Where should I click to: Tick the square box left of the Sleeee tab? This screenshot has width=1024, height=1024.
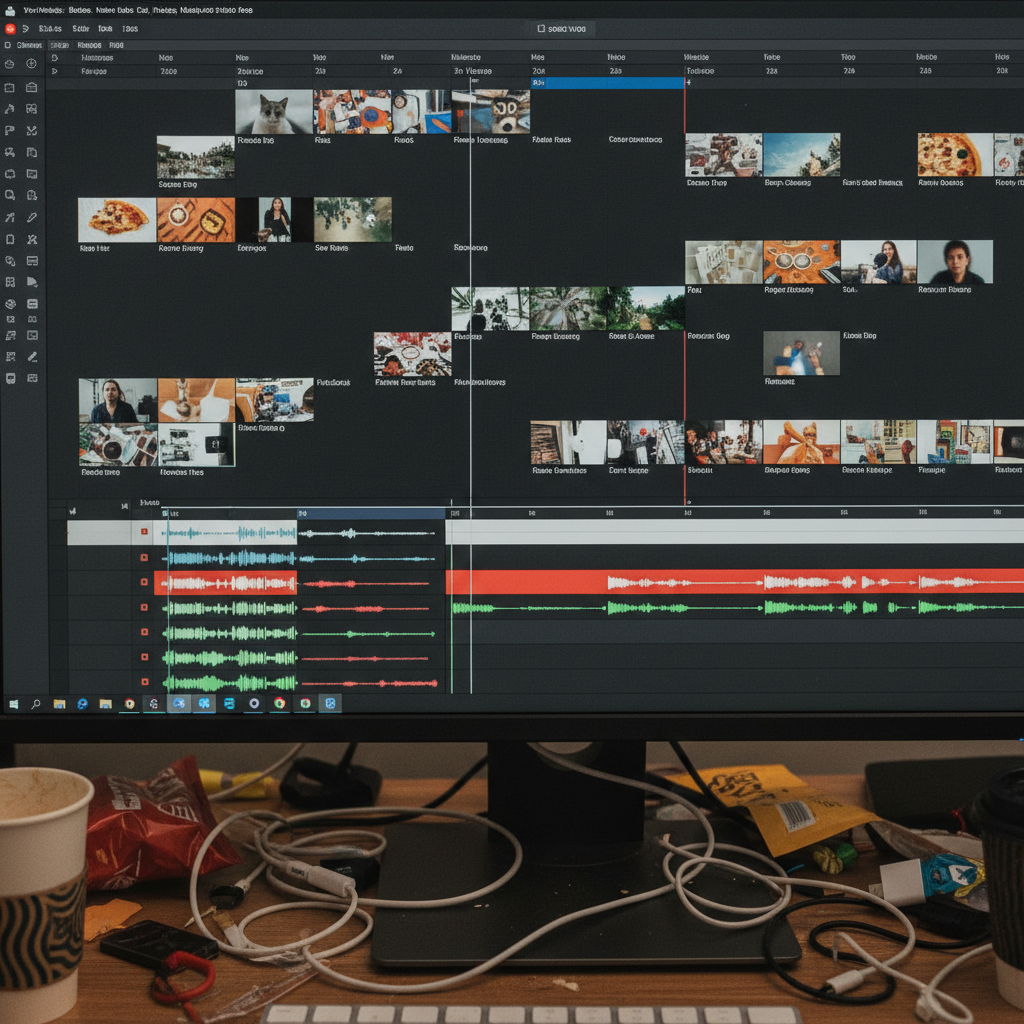tap(8, 45)
